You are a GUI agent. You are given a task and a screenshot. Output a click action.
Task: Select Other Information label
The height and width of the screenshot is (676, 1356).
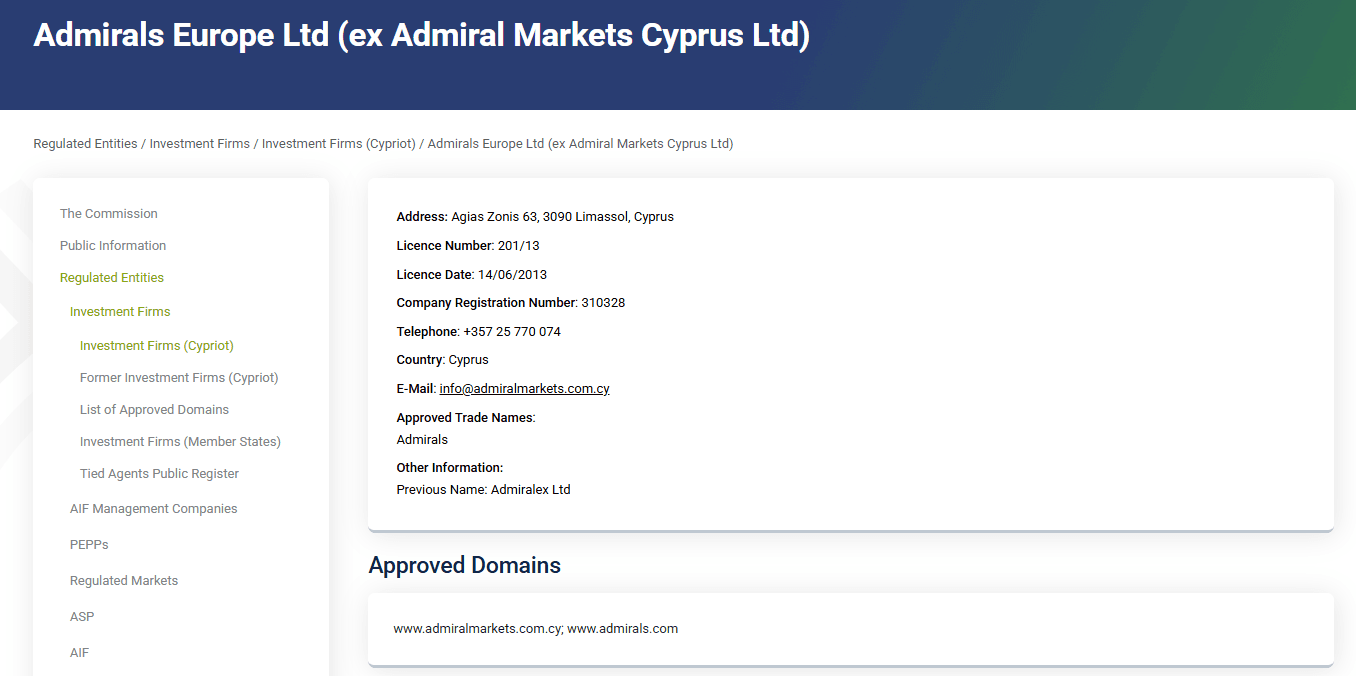pos(449,468)
